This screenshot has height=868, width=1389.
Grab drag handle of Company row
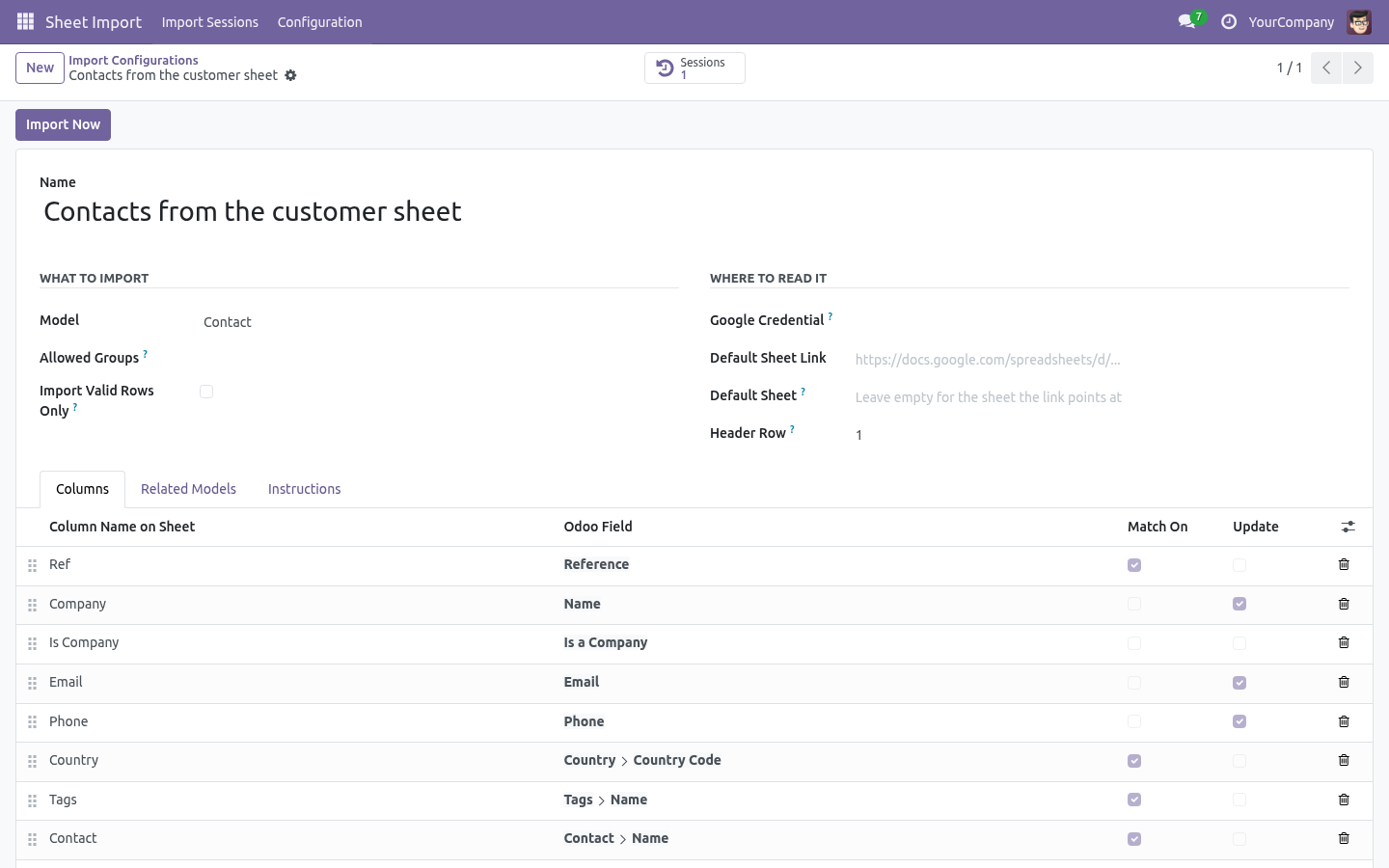coord(32,605)
